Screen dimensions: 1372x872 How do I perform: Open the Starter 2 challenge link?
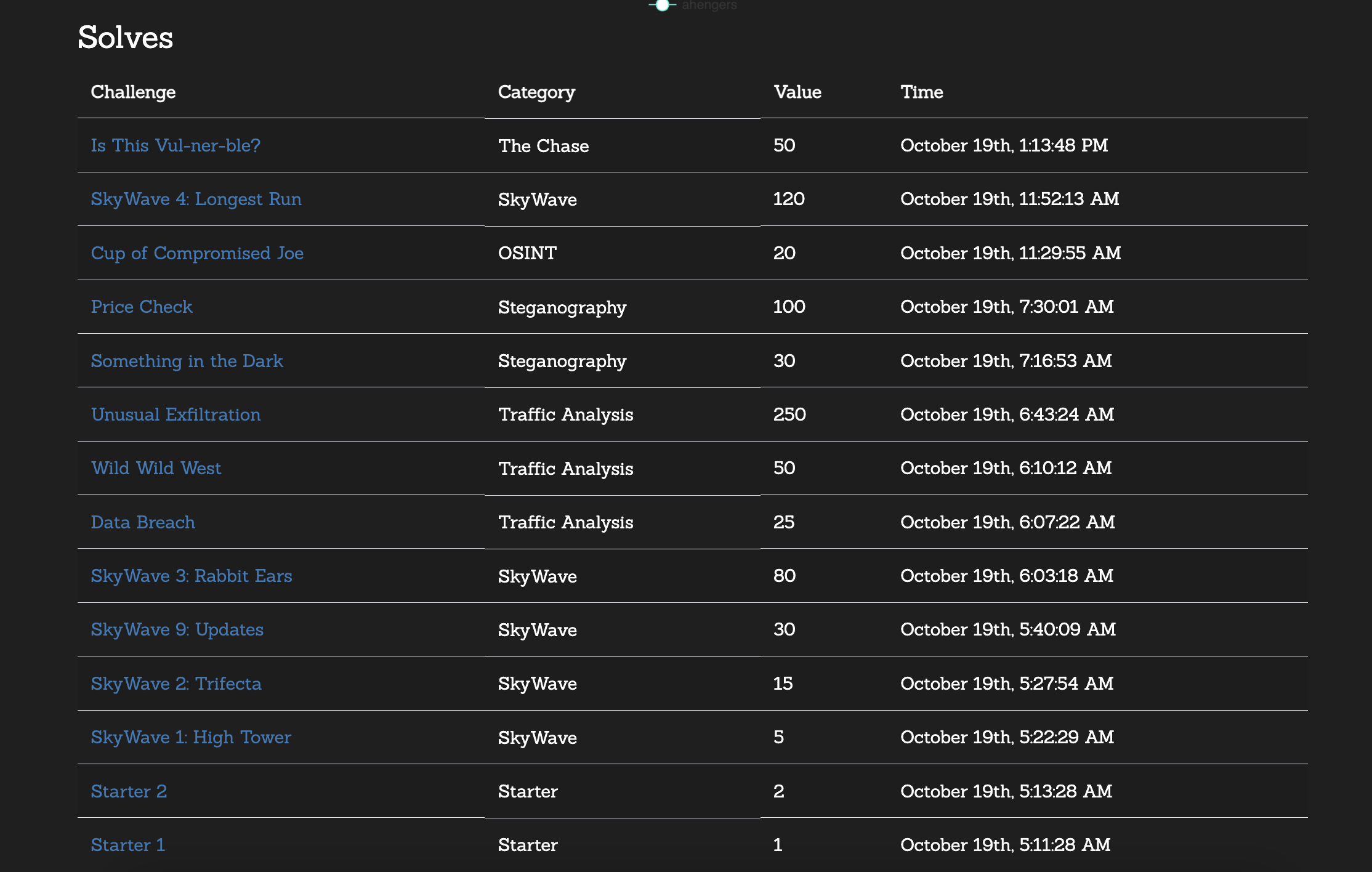129,791
